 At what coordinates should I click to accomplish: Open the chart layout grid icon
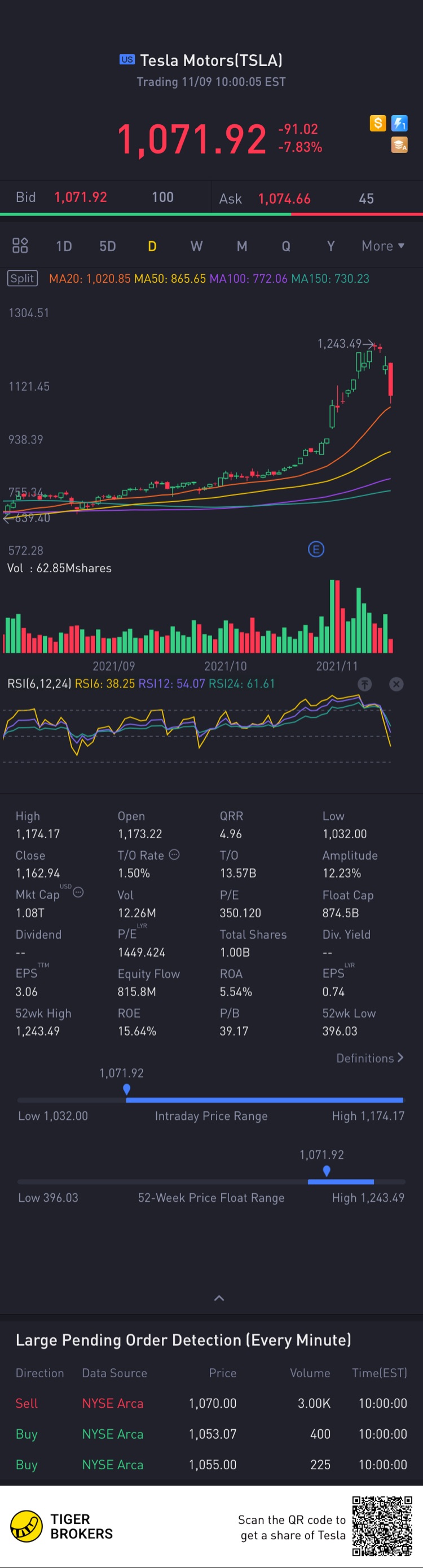[x=20, y=246]
